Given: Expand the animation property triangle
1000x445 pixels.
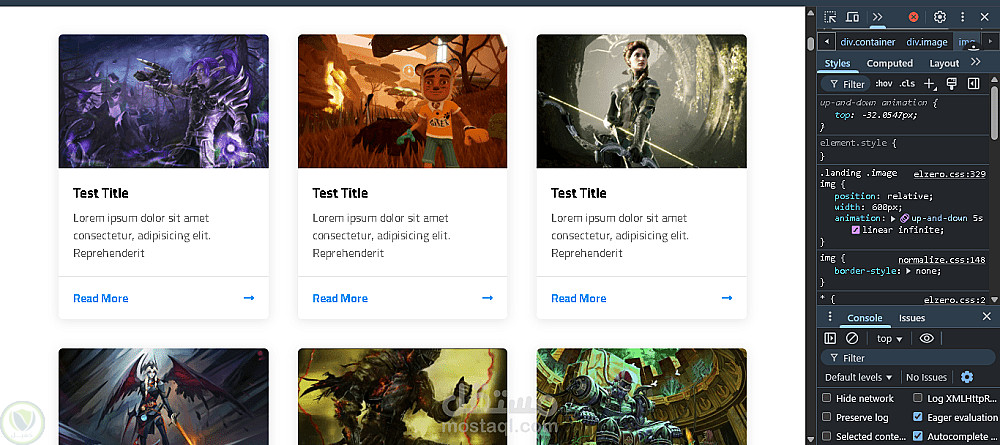Looking at the screenshot, I should [893, 218].
